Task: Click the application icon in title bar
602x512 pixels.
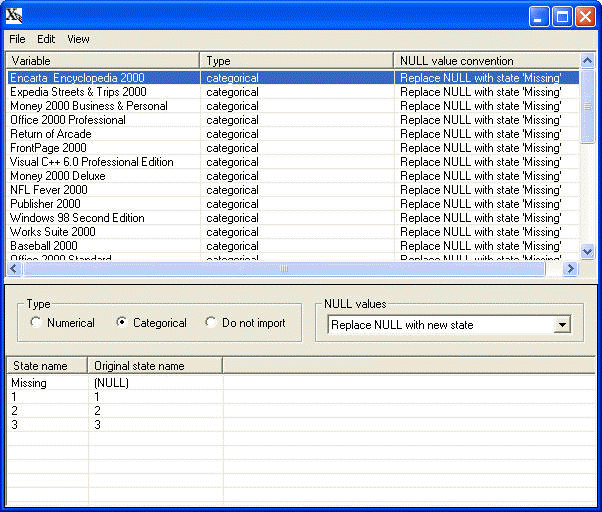Action: tap(15, 16)
